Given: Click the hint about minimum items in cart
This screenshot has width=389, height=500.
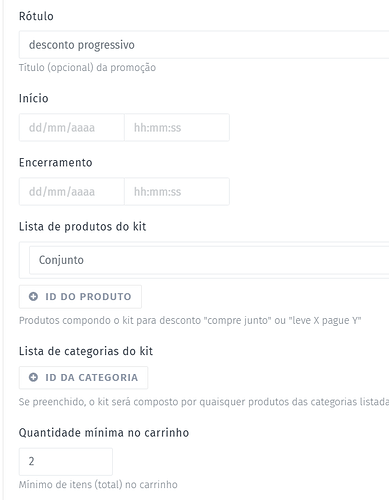Looking at the screenshot, I should [98, 484].
